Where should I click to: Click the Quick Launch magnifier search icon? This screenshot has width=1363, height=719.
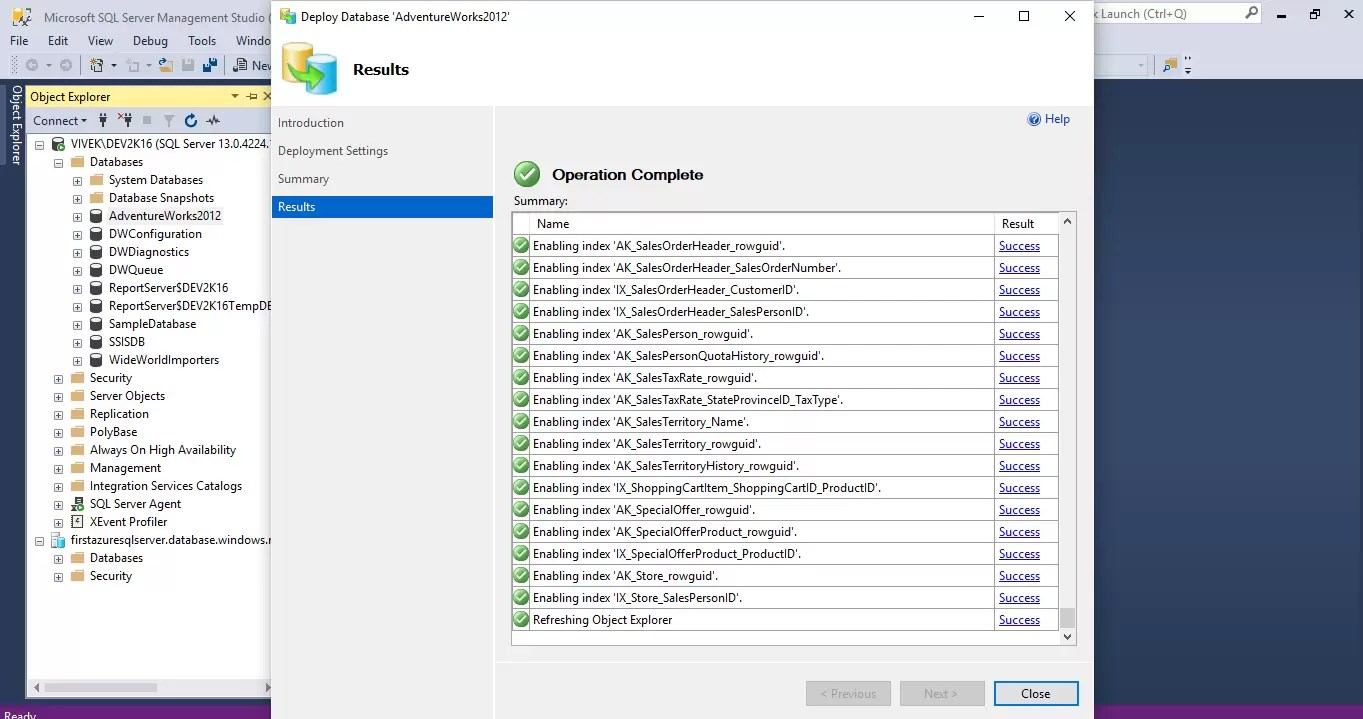pyautogui.click(x=1251, y=13)
